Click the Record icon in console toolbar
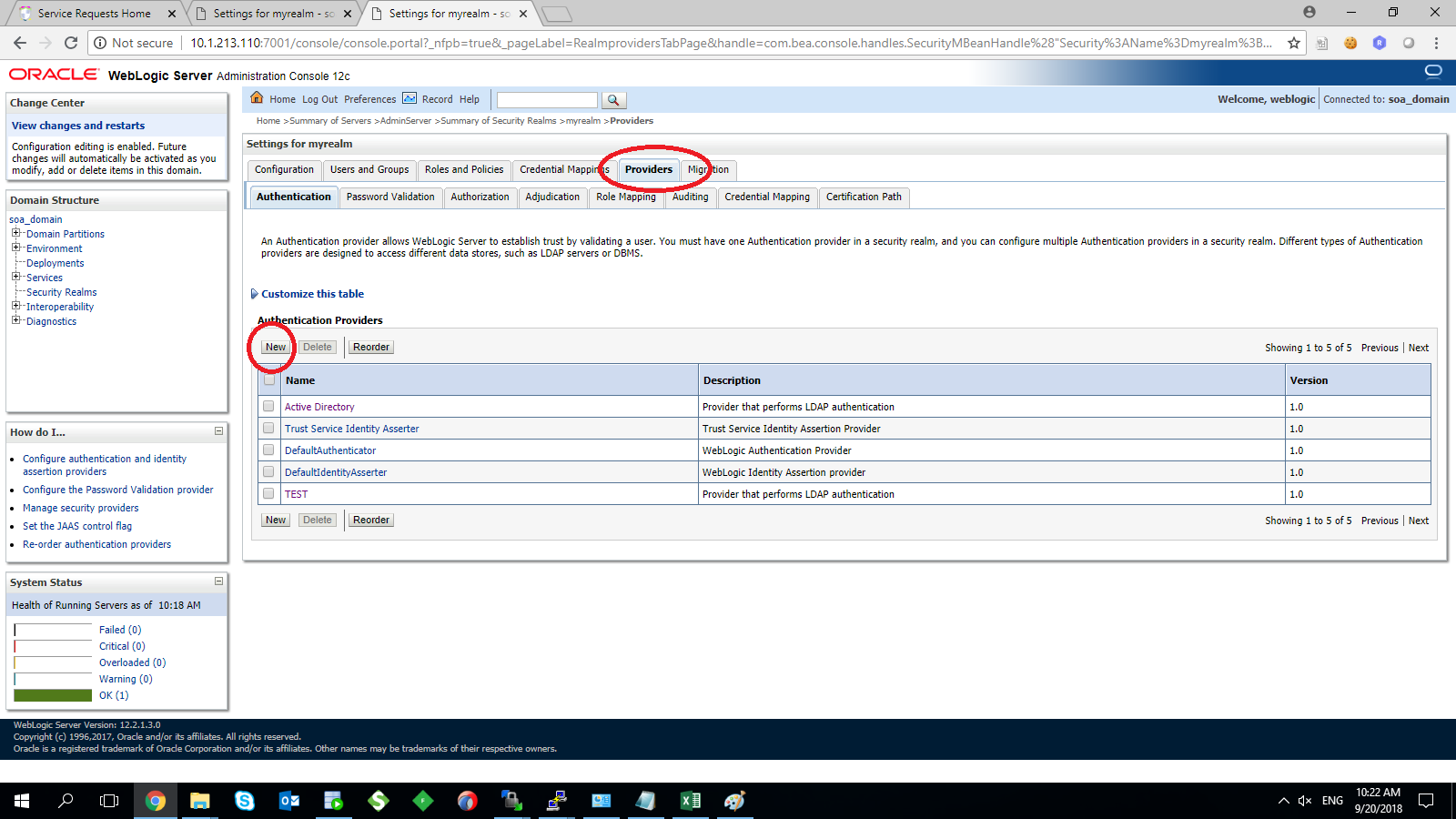1456x819 pixels. (409, 98)
